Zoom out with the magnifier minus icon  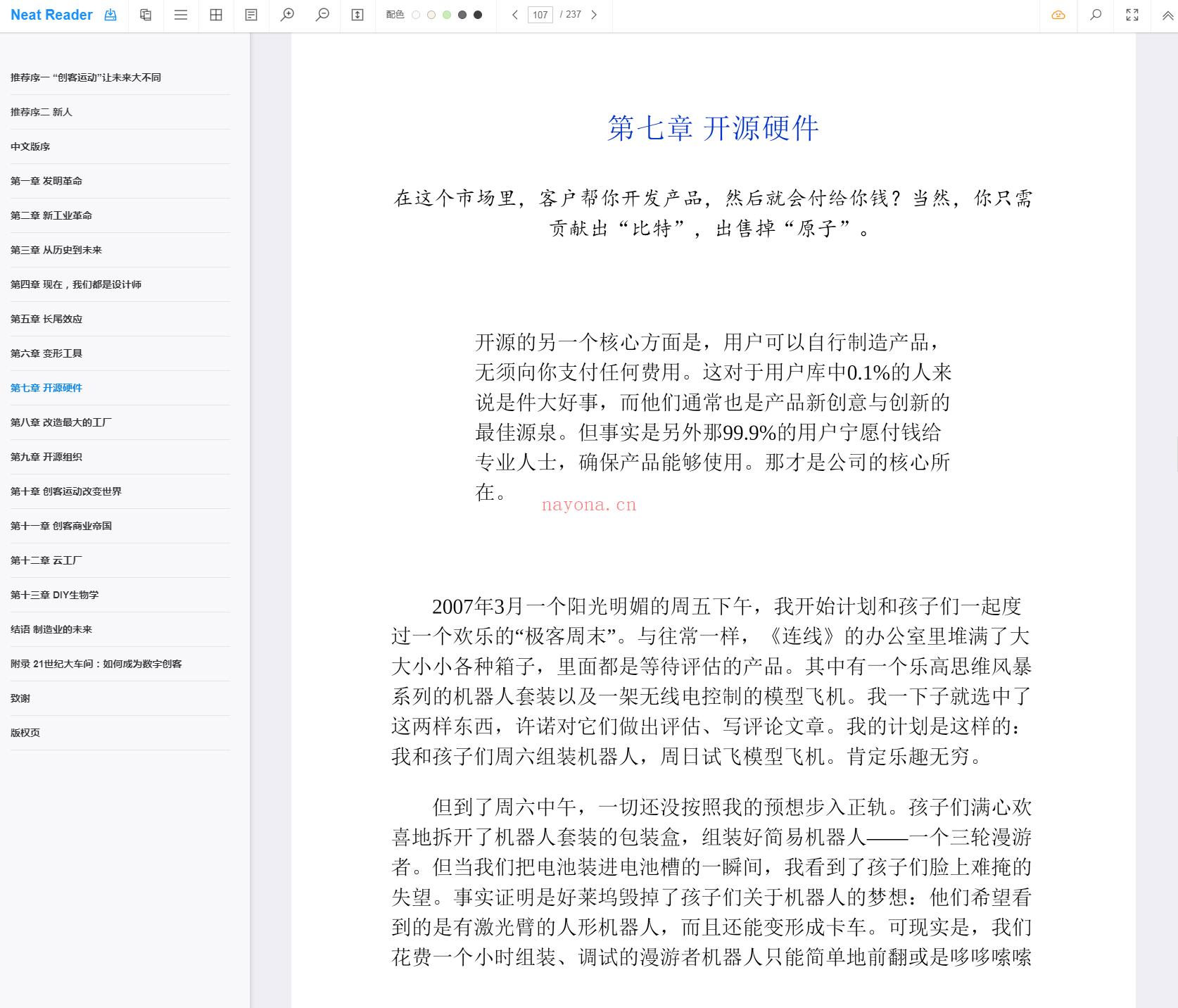tap(322, 15)
